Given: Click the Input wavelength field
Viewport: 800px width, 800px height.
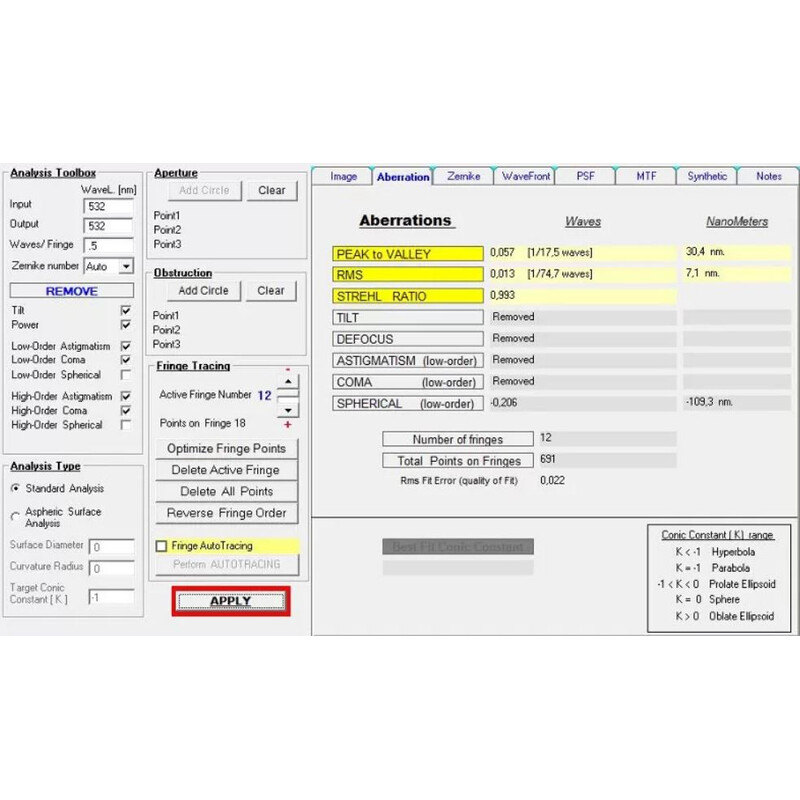Looking at the screenshot, I should [x=109, y=206].
